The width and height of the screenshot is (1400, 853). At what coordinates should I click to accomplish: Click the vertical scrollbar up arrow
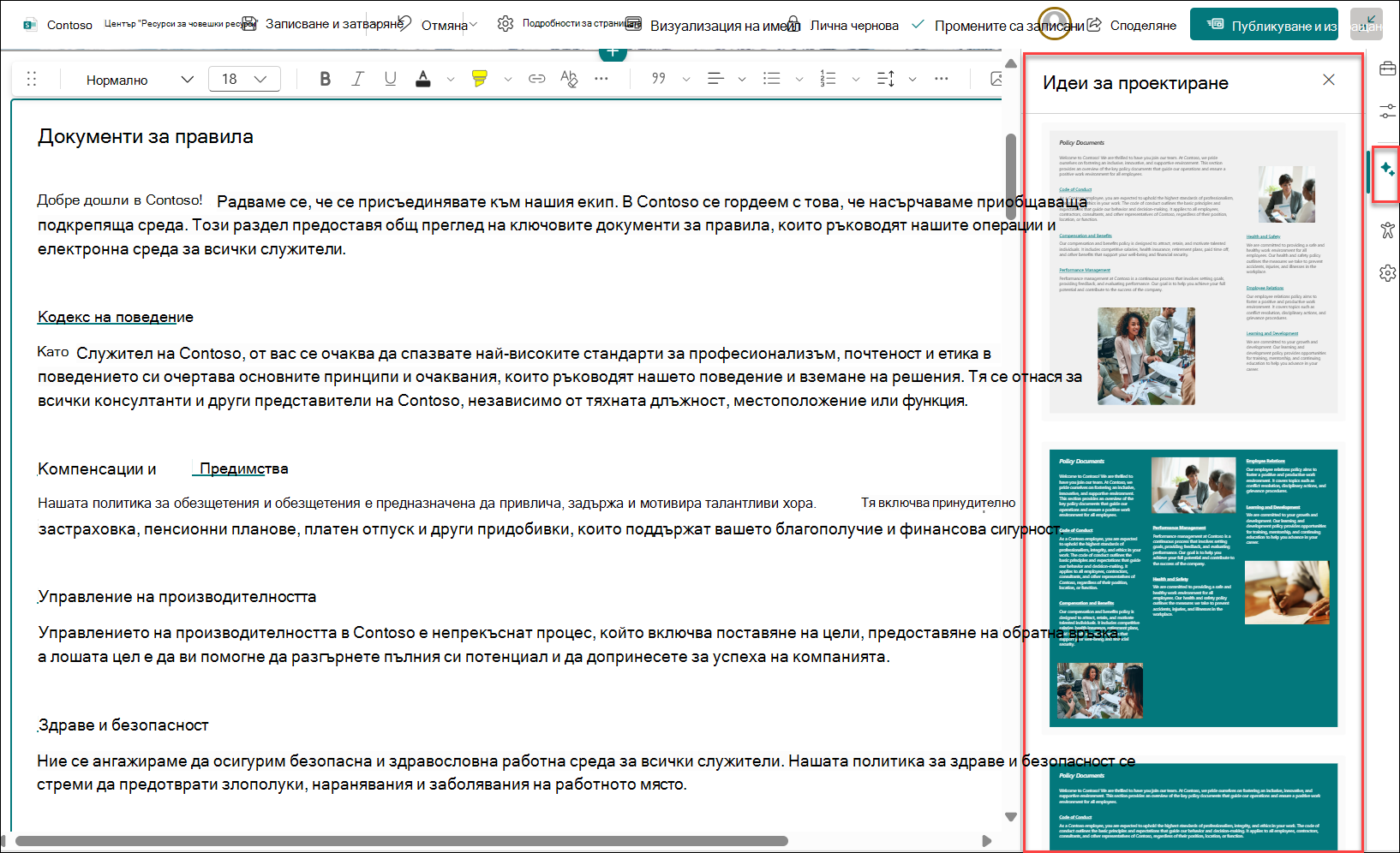coord(1011,63)
